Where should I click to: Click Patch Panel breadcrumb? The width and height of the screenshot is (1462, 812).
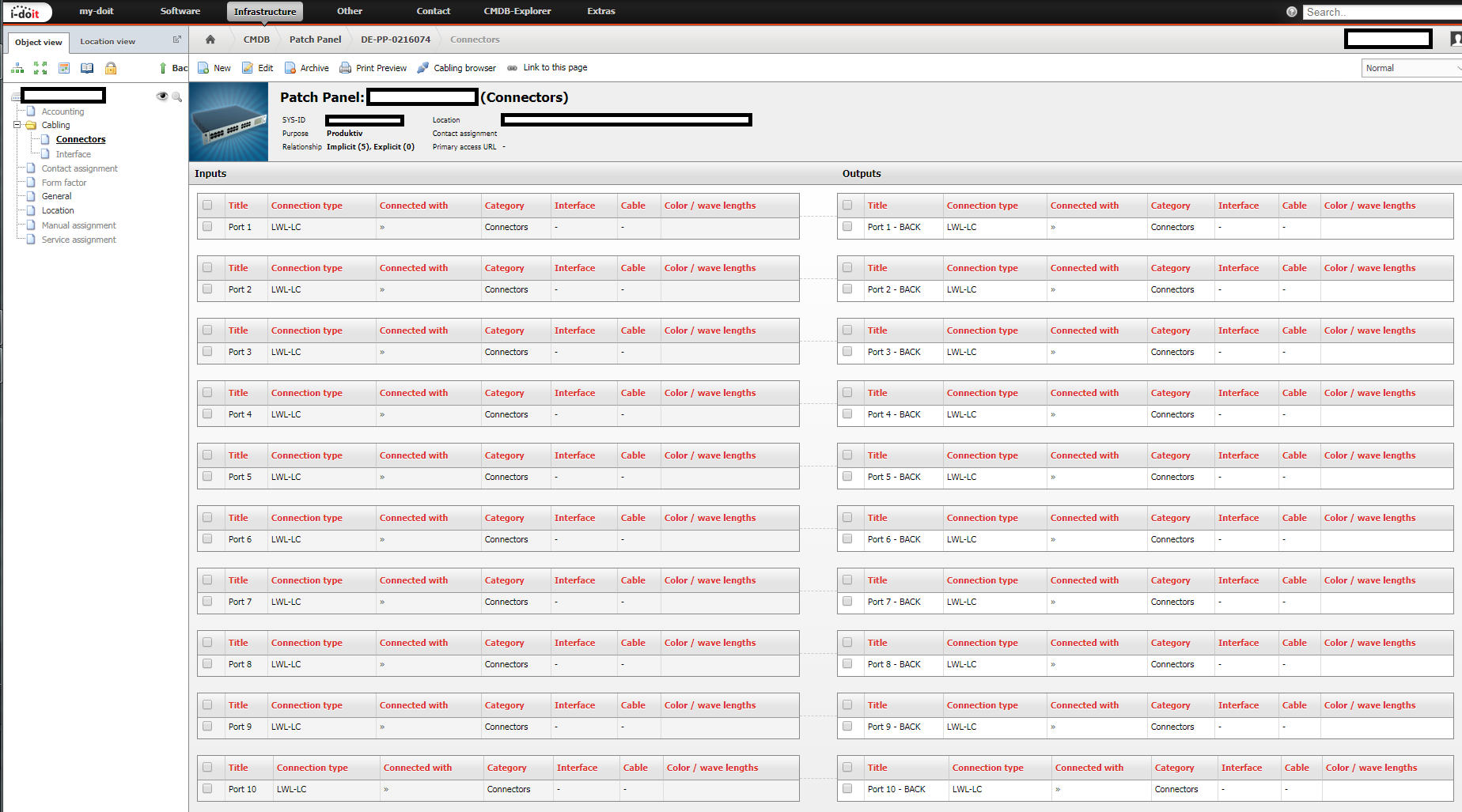pyautogui.click(x=316, y=40)
